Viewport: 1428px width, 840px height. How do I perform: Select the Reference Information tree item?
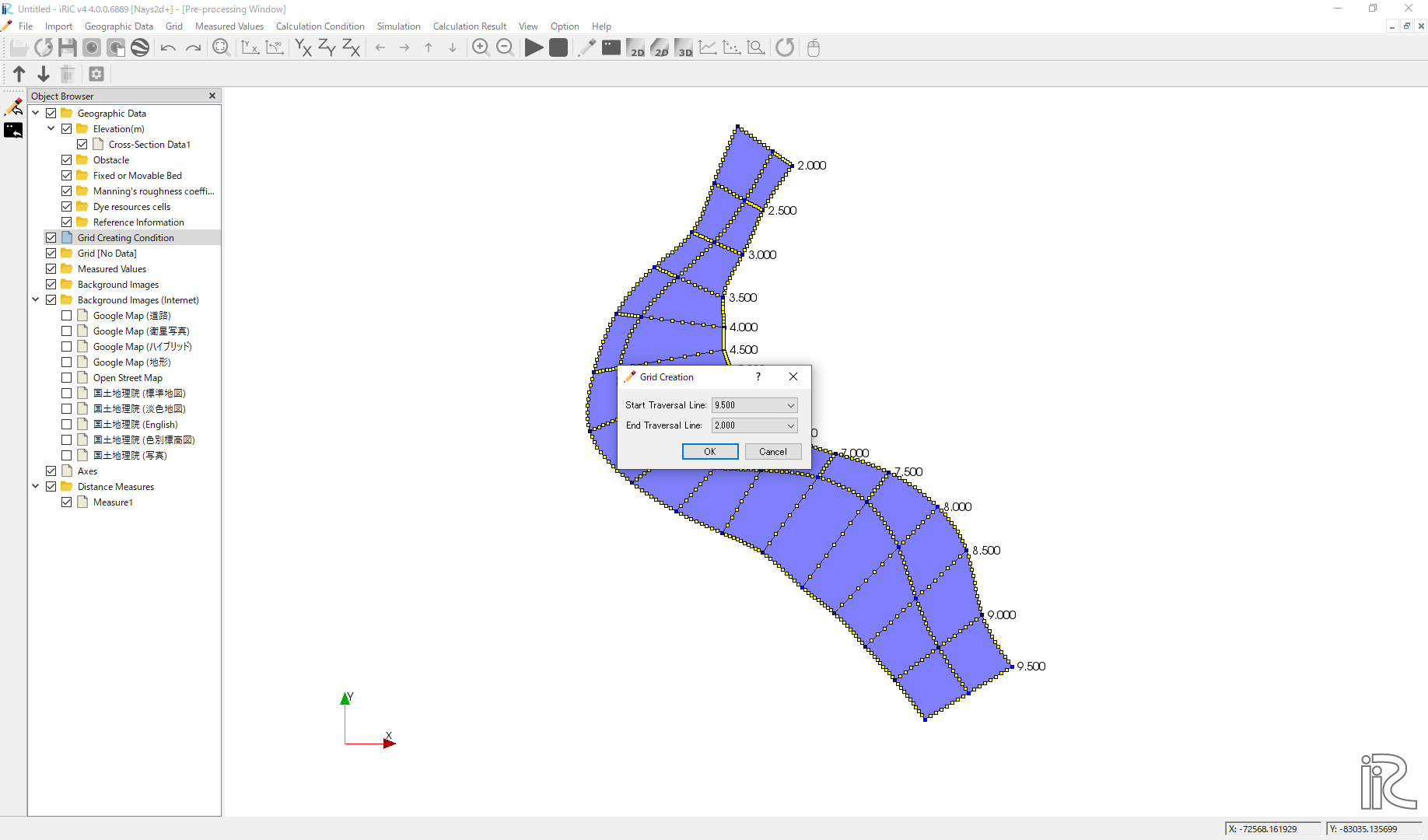pos(138,222)
